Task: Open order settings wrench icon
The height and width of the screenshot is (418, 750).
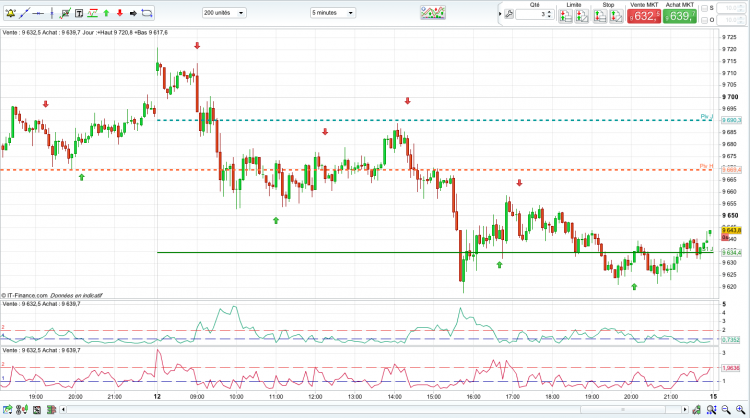Action: tap(509, 14)
